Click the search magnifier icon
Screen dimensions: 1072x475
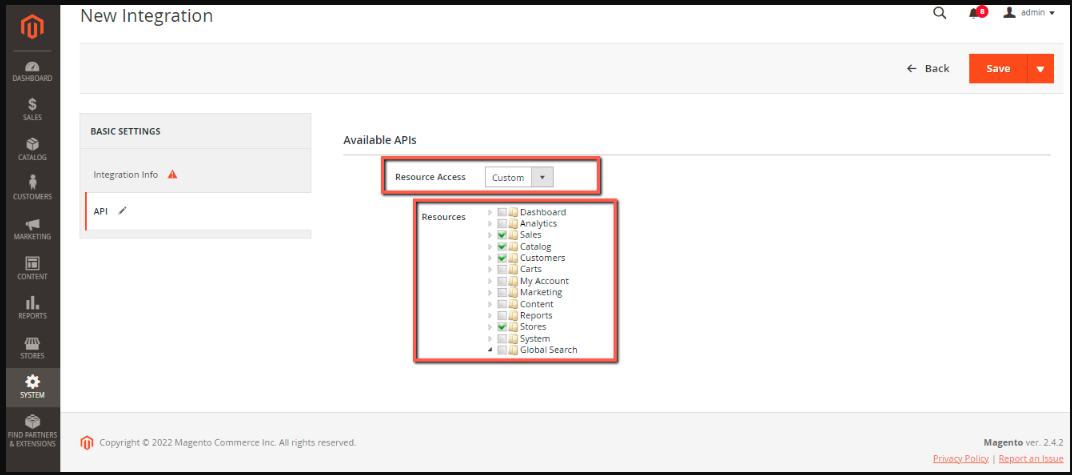tap(939, 13)
